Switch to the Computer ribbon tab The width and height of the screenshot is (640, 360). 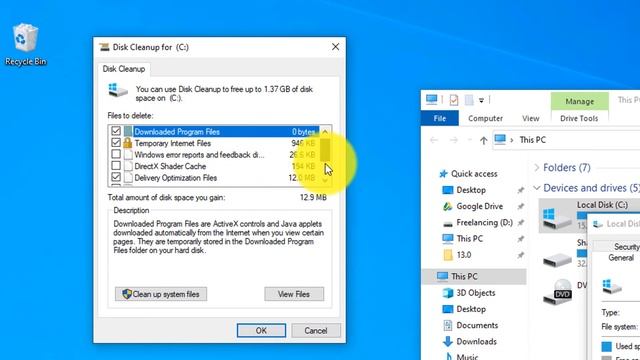(x=485, y=118)
